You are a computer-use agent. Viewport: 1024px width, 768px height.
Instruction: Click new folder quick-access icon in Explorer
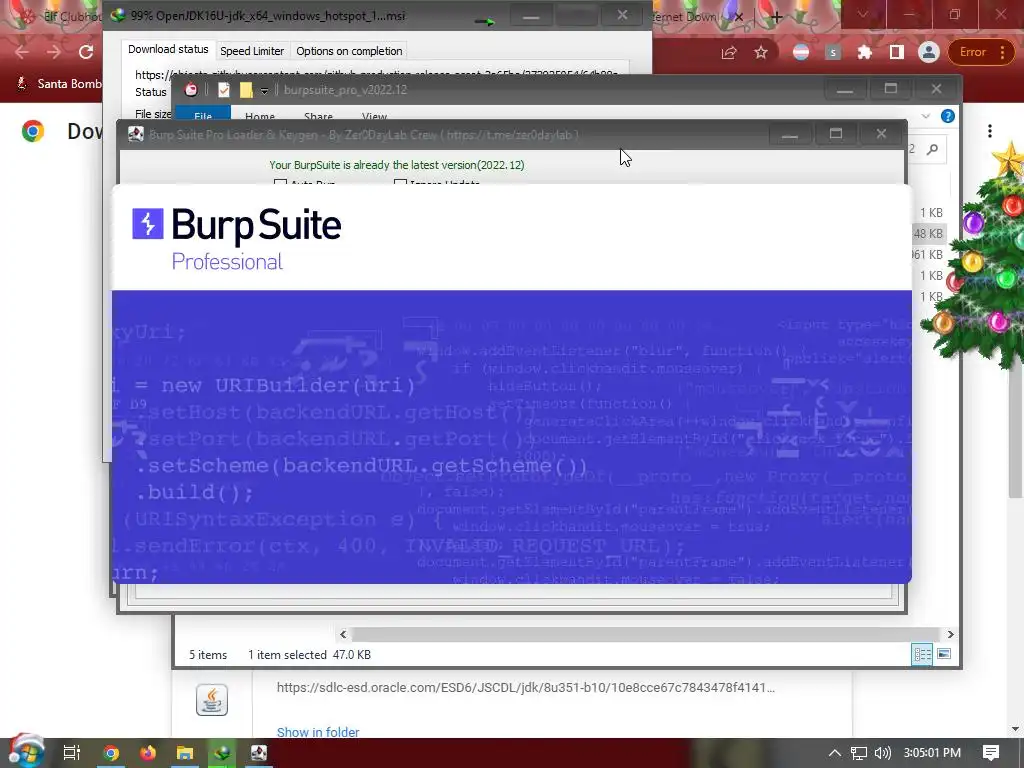(246, 90)
